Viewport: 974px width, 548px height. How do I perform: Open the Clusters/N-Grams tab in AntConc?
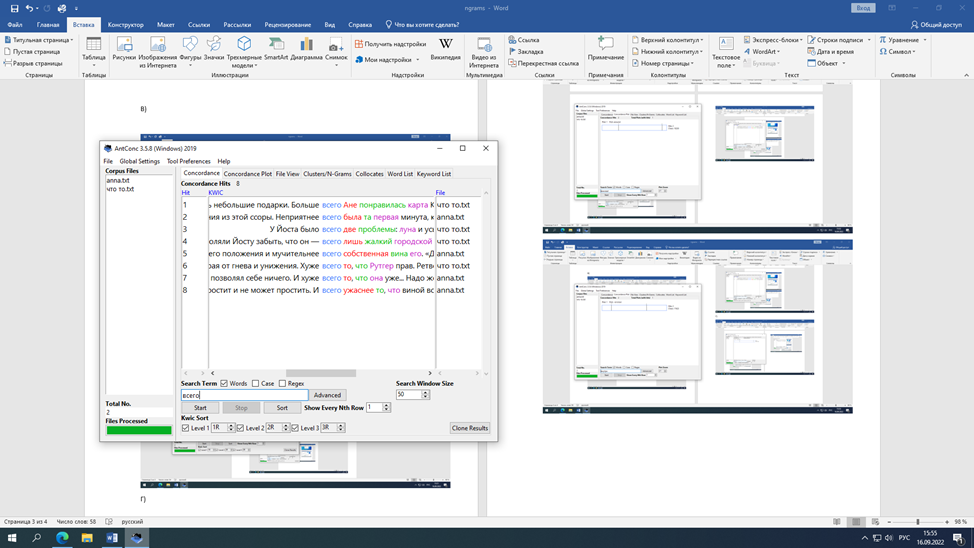327,174
